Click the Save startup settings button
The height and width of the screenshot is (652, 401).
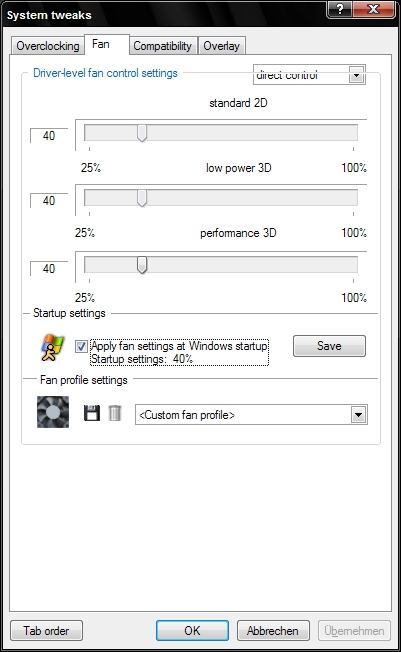point(329,346)
